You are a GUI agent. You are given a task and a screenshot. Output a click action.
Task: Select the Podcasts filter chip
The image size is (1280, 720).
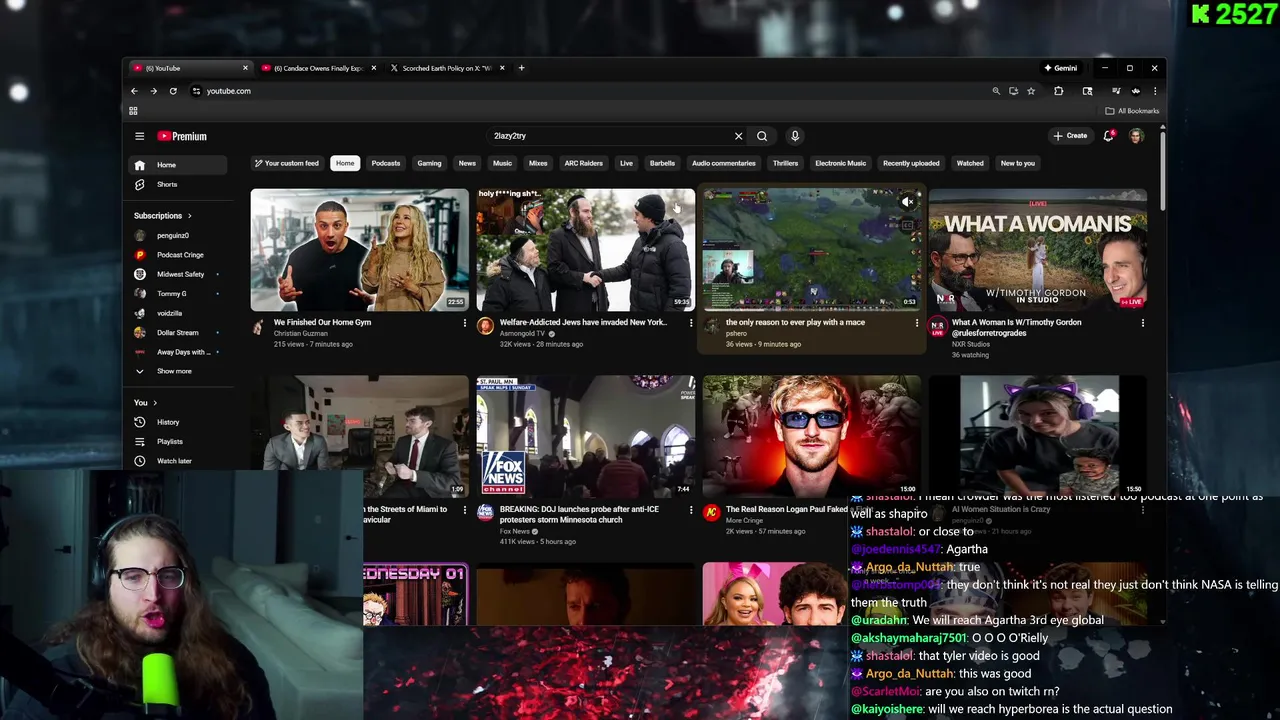[386, 163]
